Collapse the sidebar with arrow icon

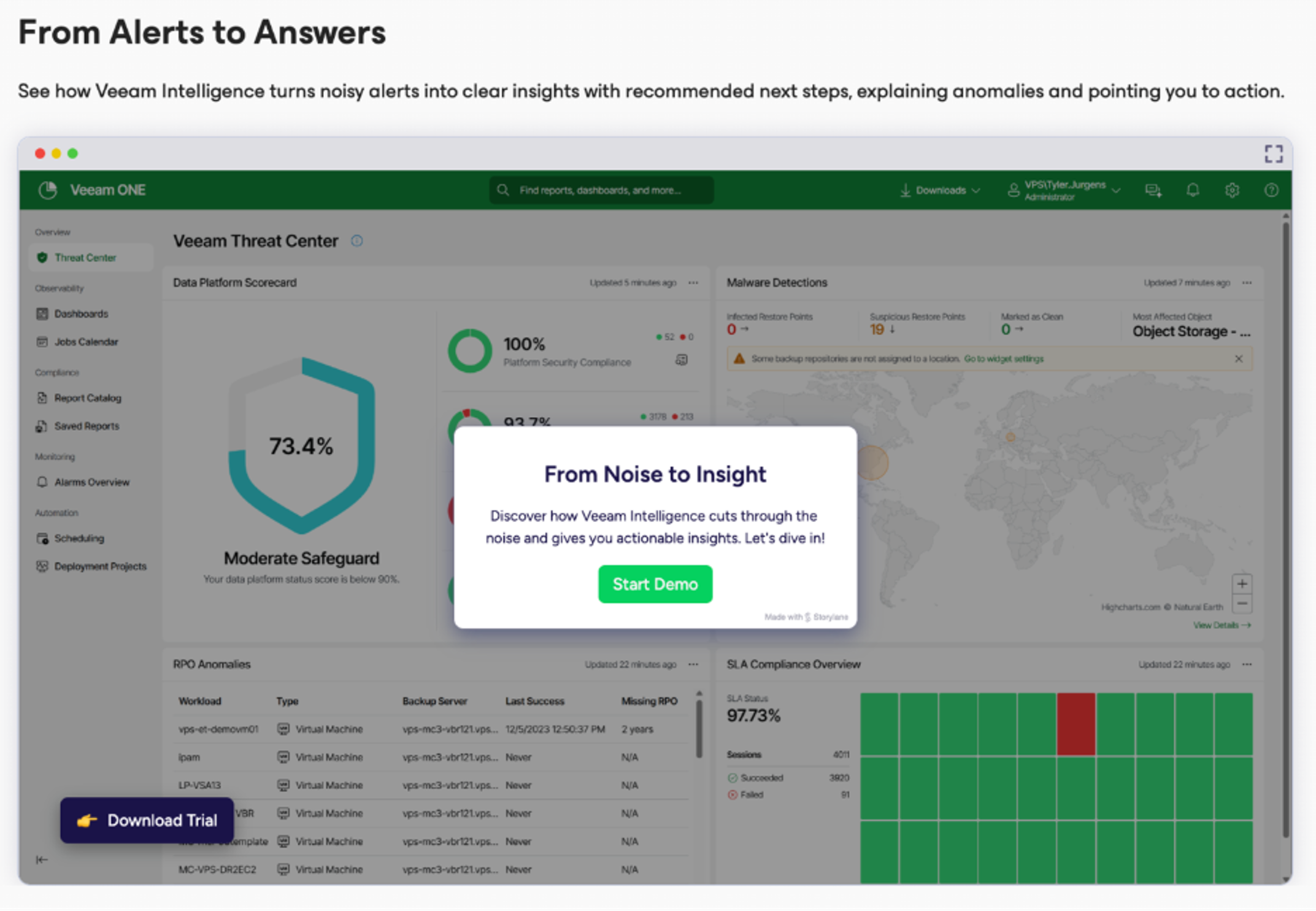click(x=42, y=859)
